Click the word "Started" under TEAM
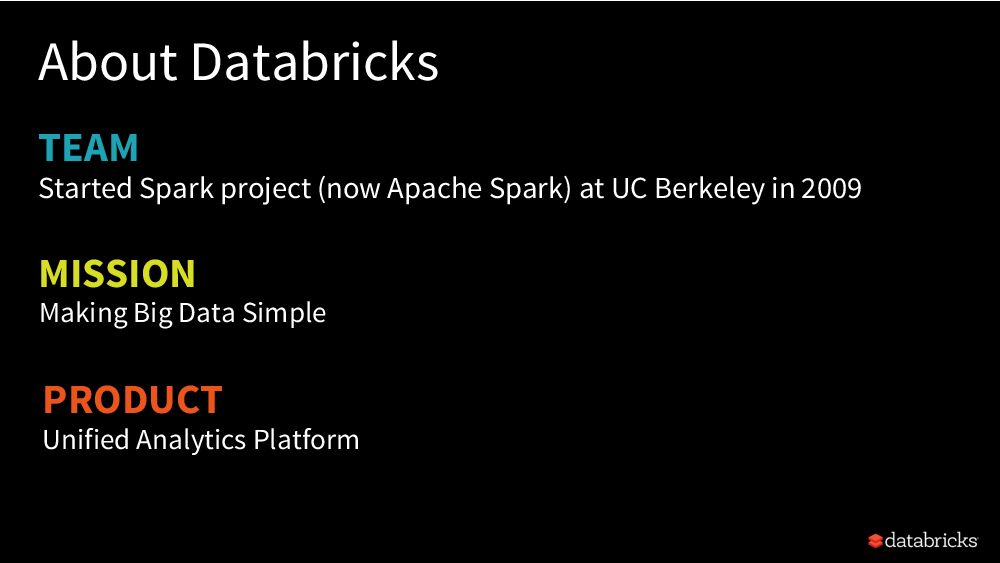Screen dimensions: 1000x563 (82, 189)
